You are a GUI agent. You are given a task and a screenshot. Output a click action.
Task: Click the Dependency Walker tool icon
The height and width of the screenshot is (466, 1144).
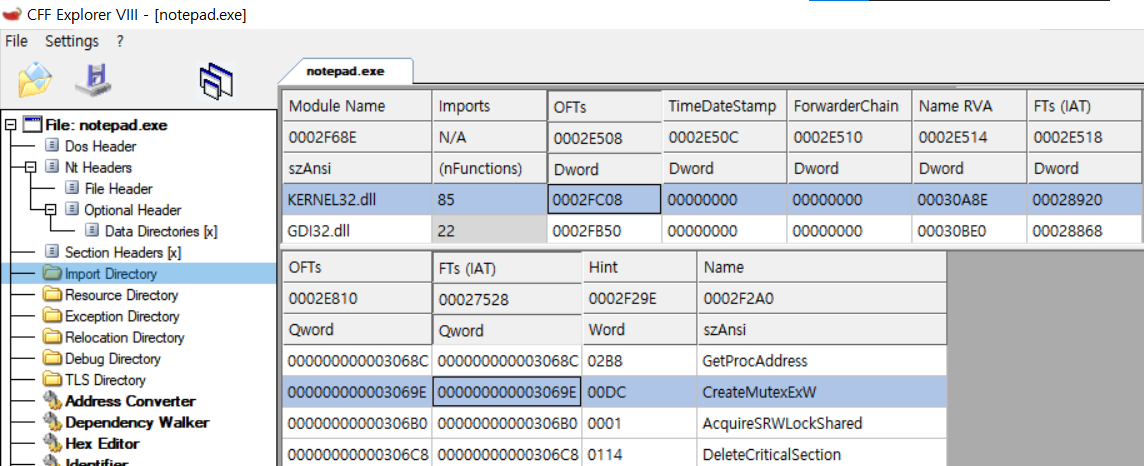[x=52, y=422]
